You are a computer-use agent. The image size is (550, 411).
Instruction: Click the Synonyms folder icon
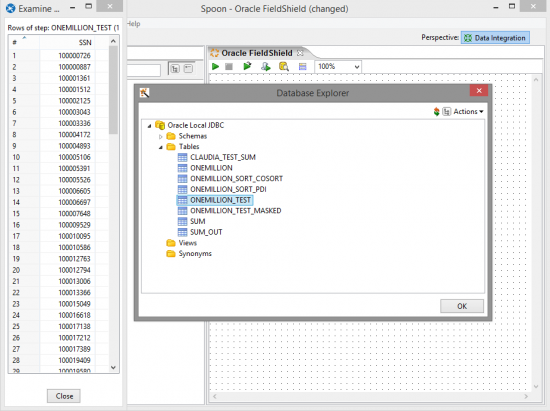click(x=171, y=254)
